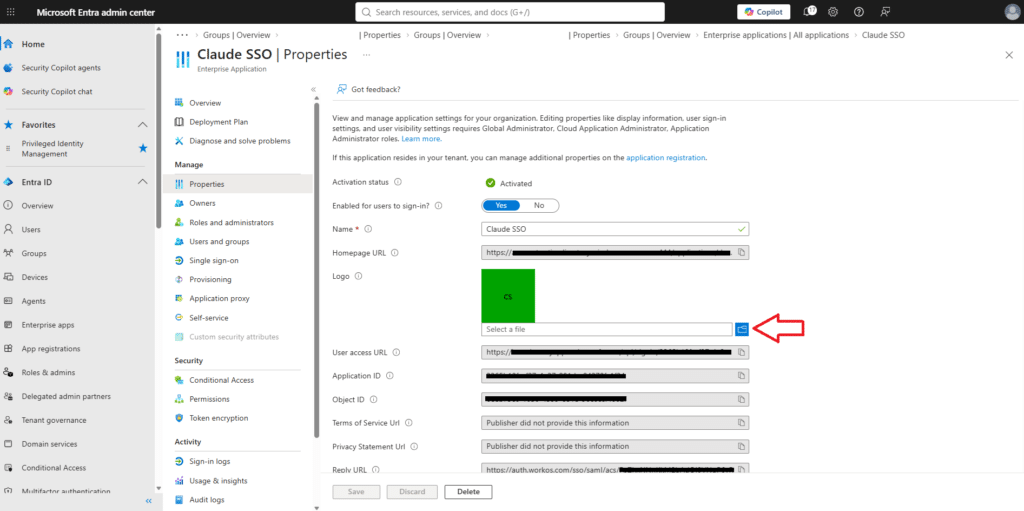Collapse the Entra ID section
Screen dimensions: 1024x511
tap(142, 182)
